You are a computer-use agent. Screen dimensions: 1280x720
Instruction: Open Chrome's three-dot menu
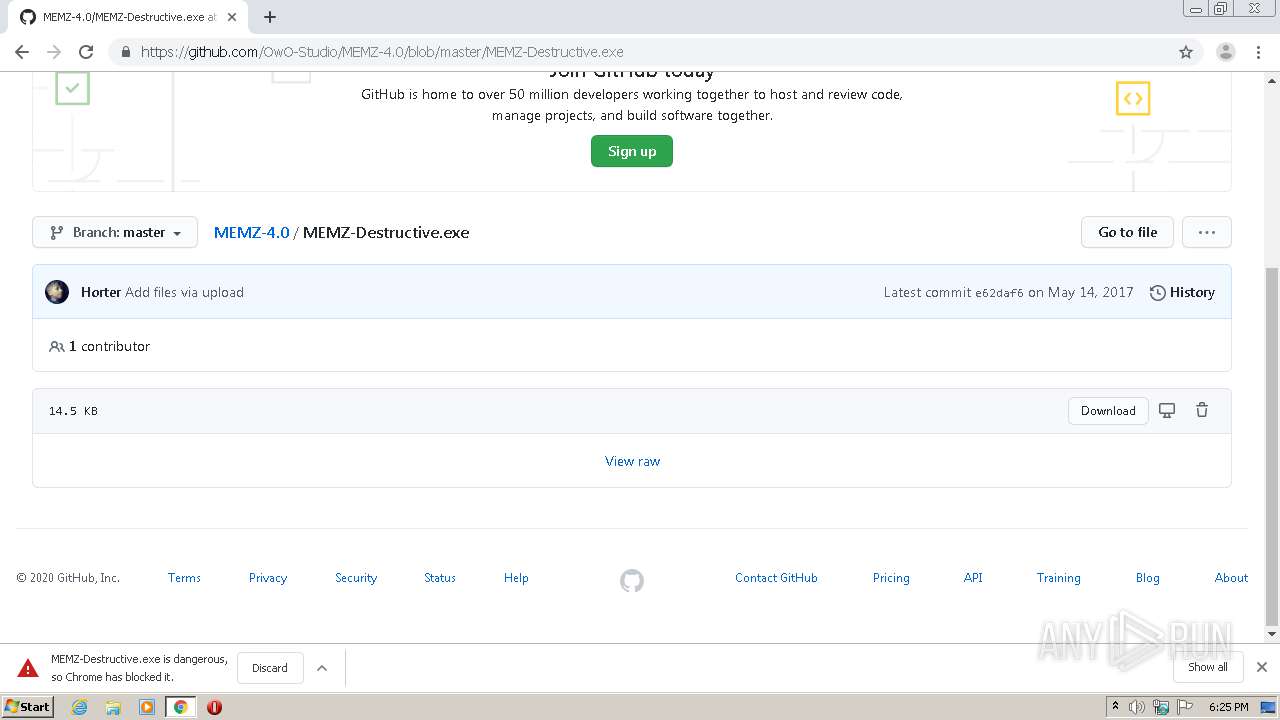1259,52
